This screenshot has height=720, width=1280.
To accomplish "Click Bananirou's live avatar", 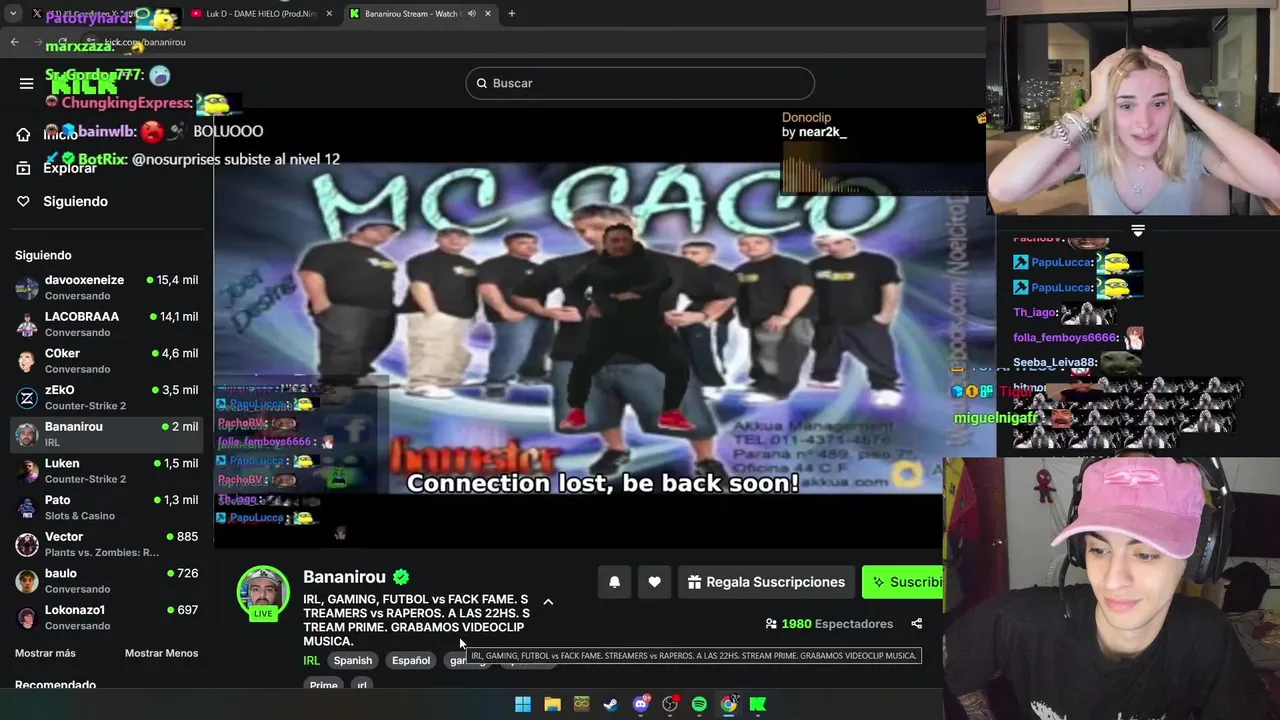I will coord(263,593).
